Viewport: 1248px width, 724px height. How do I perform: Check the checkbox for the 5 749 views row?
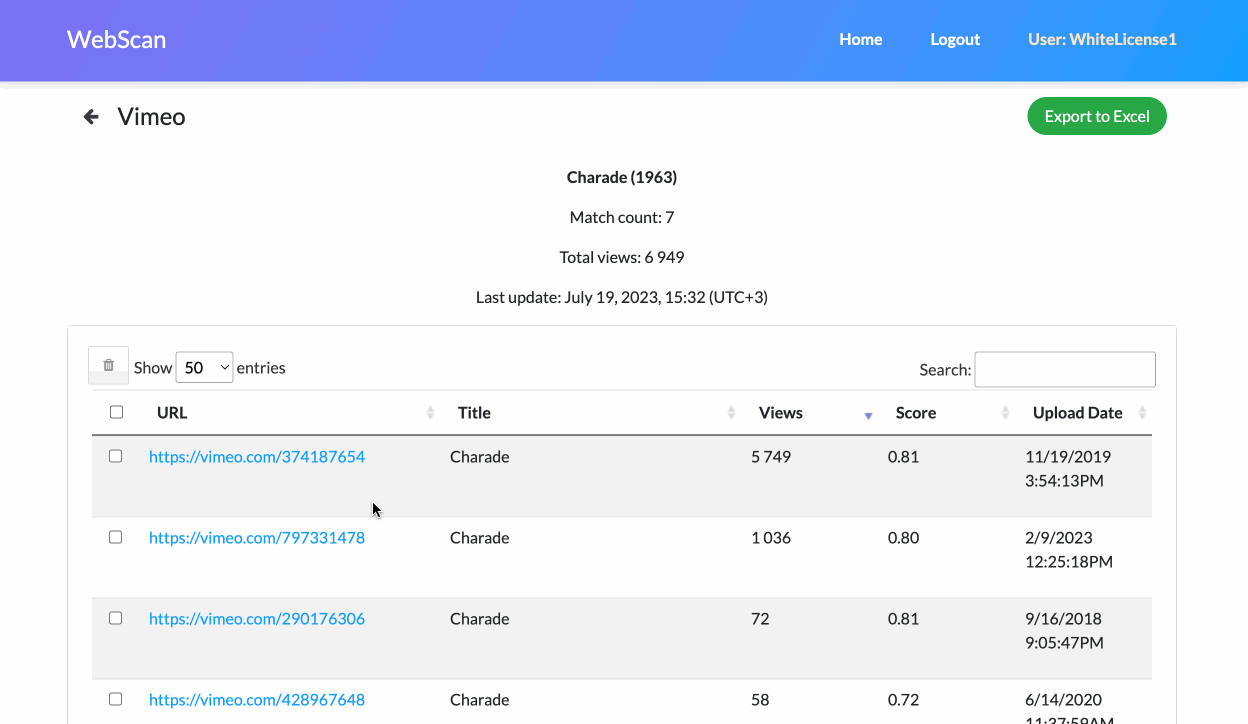click(x=115, y=455)
